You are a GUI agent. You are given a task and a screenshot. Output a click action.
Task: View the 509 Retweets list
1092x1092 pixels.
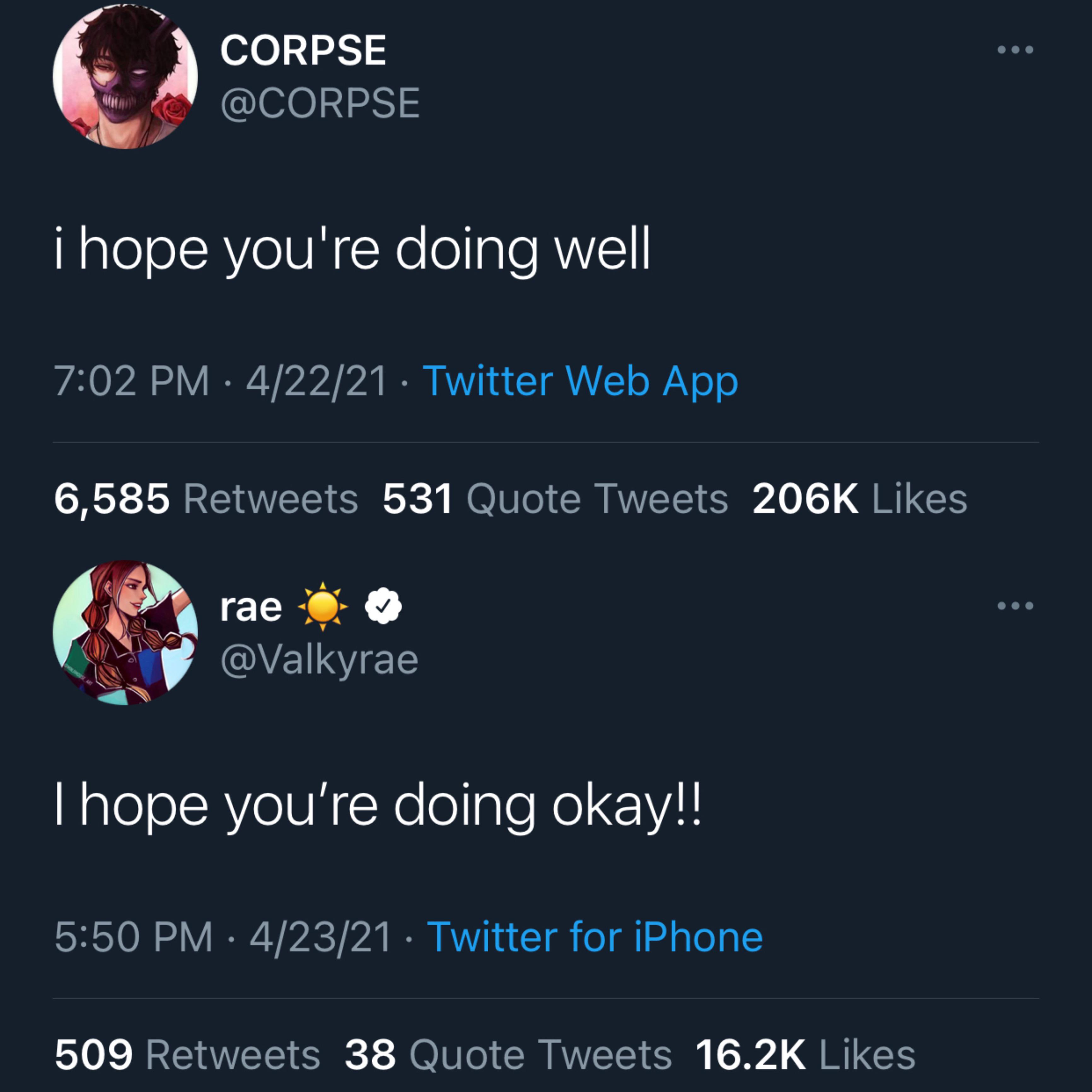click(x=188, y=1055)
